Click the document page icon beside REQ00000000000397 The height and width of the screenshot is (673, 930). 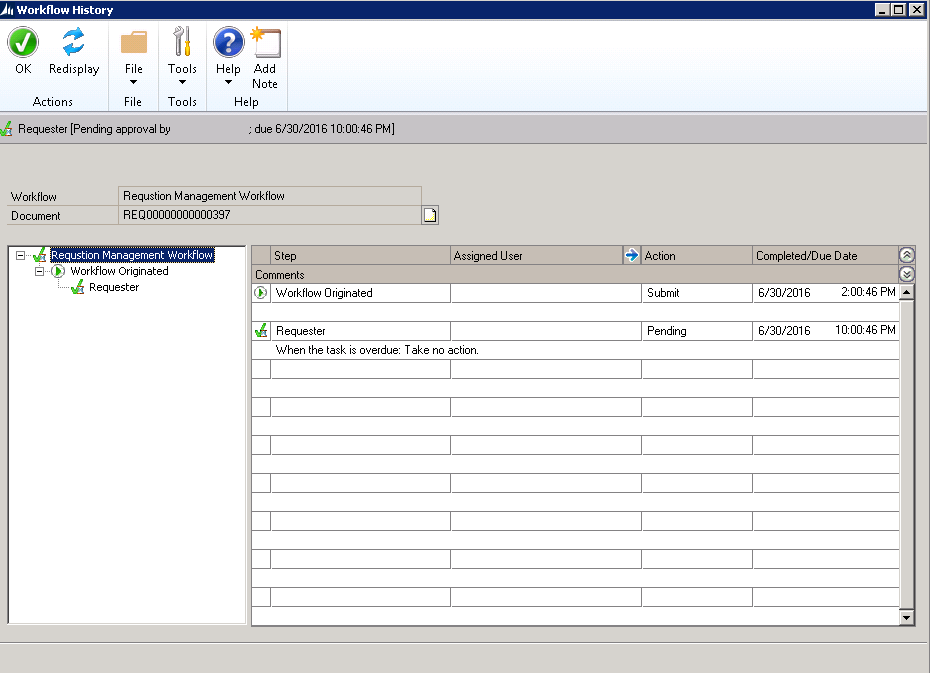point(430,215)
